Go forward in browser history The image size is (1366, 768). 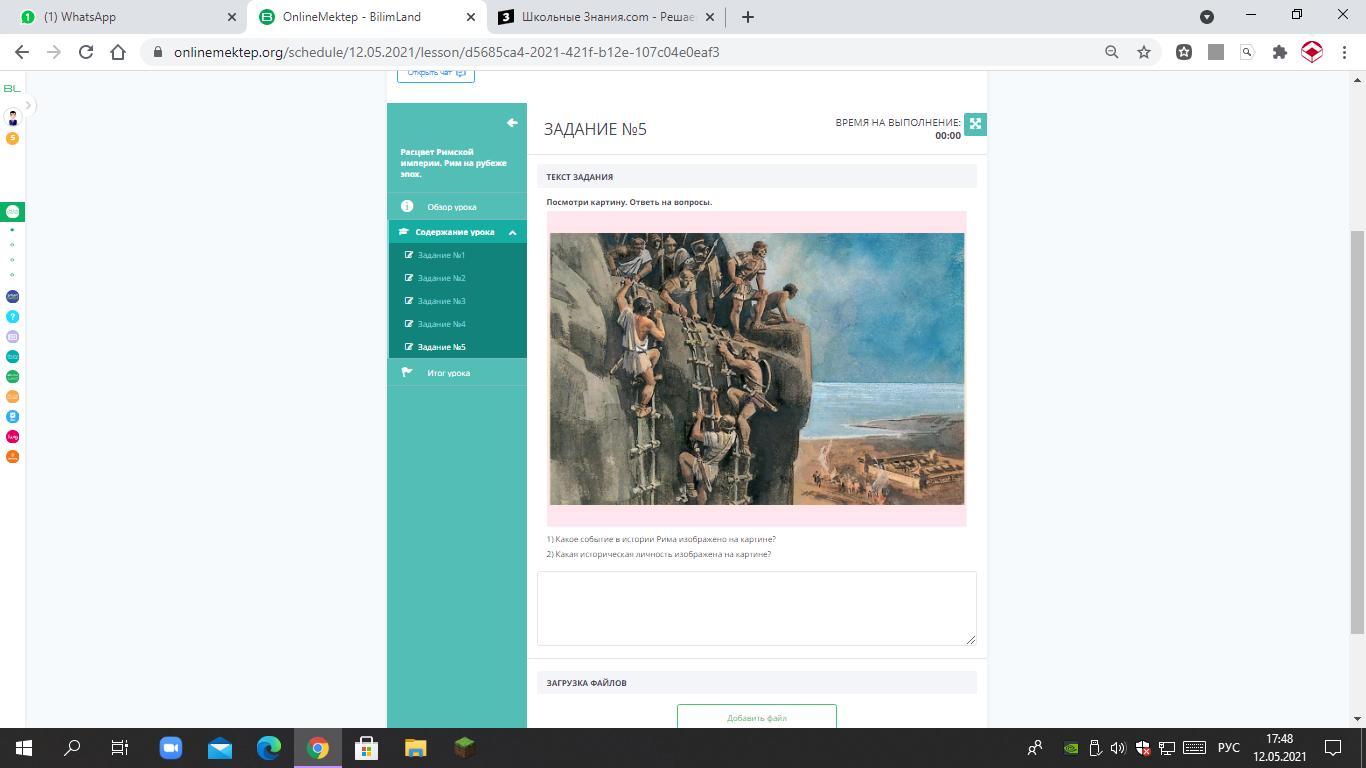click(x=54, y=52)
